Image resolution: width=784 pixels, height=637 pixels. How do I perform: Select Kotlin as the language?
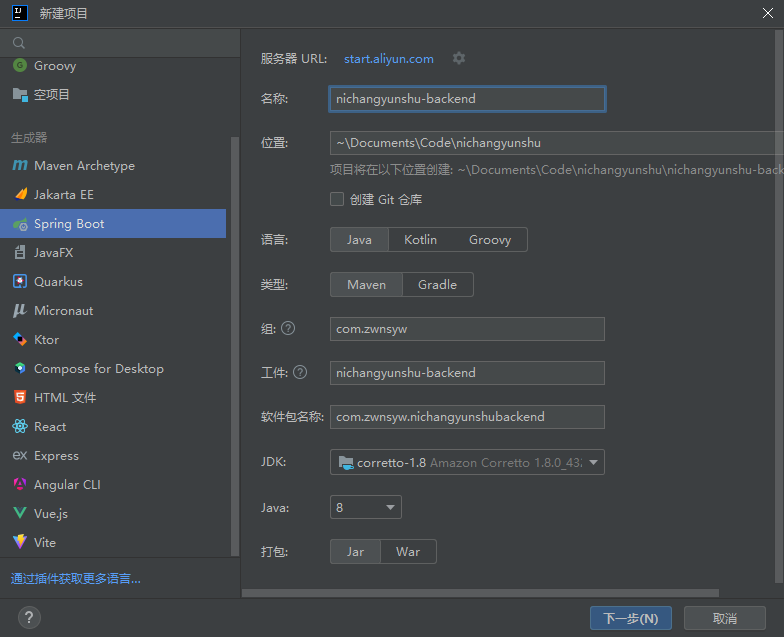point(420,240)
